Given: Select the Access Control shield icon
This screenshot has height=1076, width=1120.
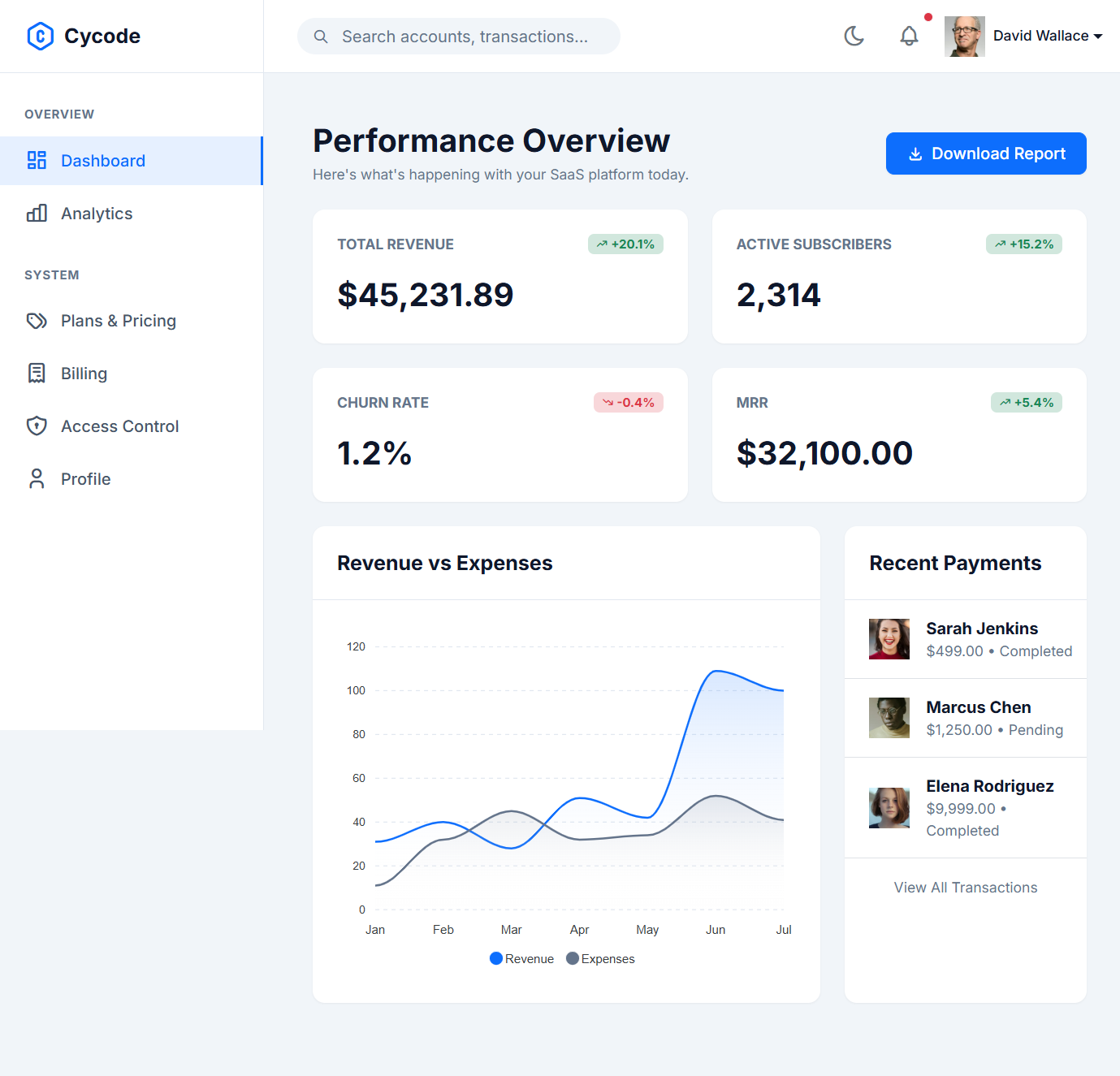Looking at the screenshot, I should [37, 426].
